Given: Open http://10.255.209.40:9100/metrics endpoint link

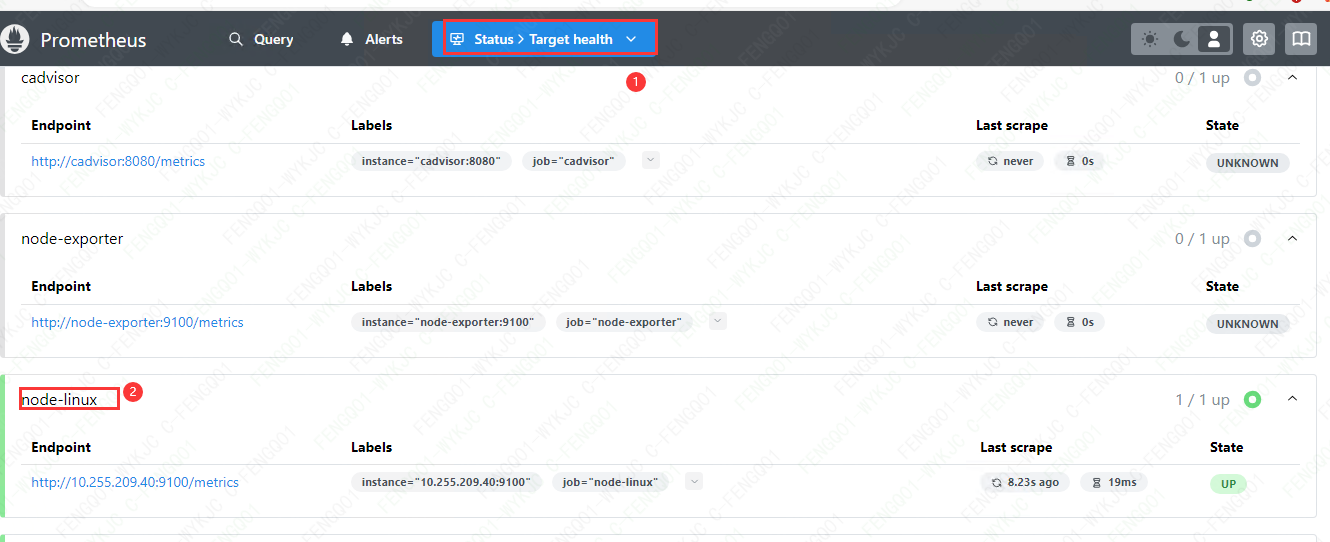Looking at the screenshot, I should pyautogui.click(x=135, y=482).
